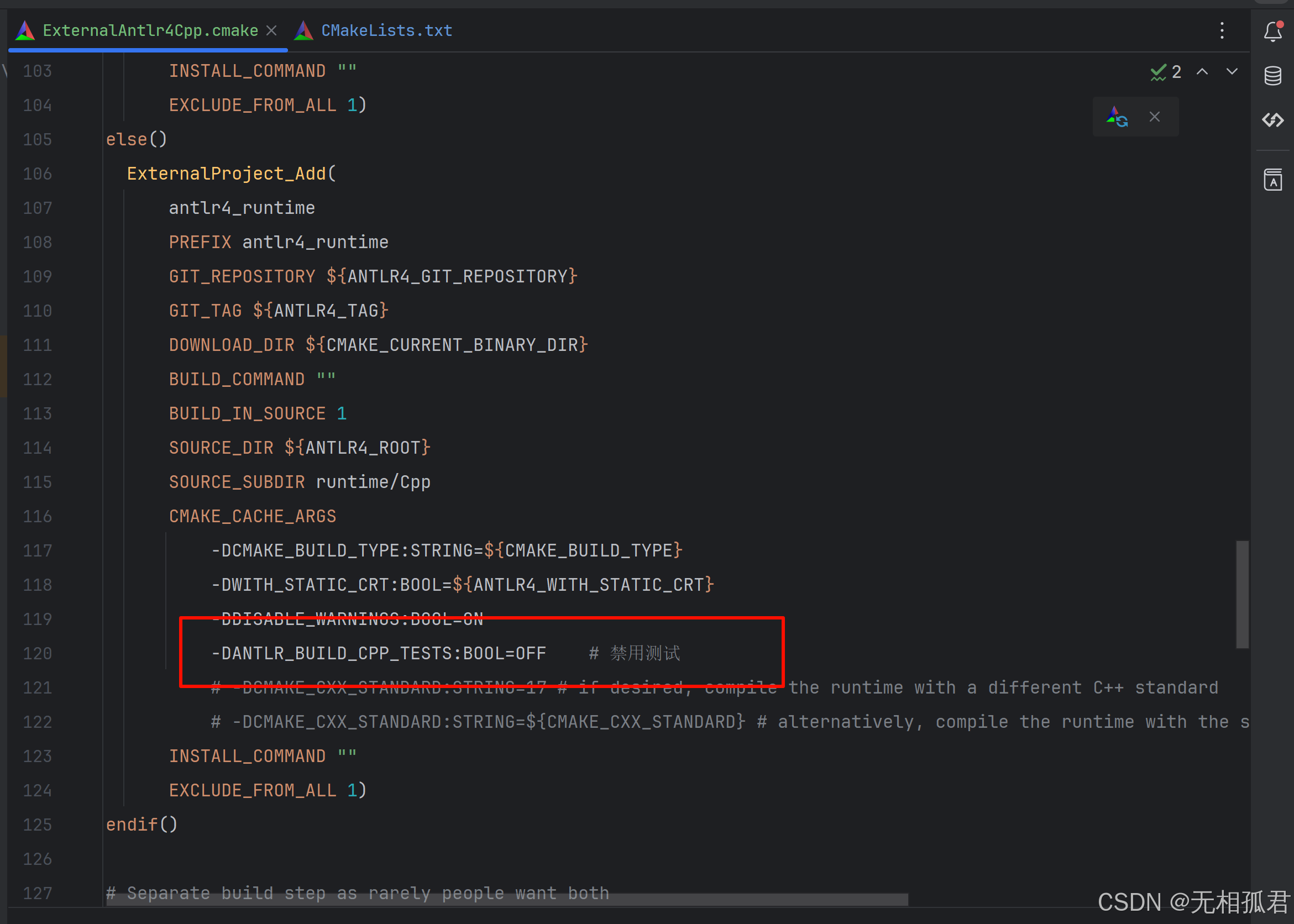The image size is (1294, 924).
Task: Click the CMake logo on CMakeLists.txt tab
Action: click(303, 30)
